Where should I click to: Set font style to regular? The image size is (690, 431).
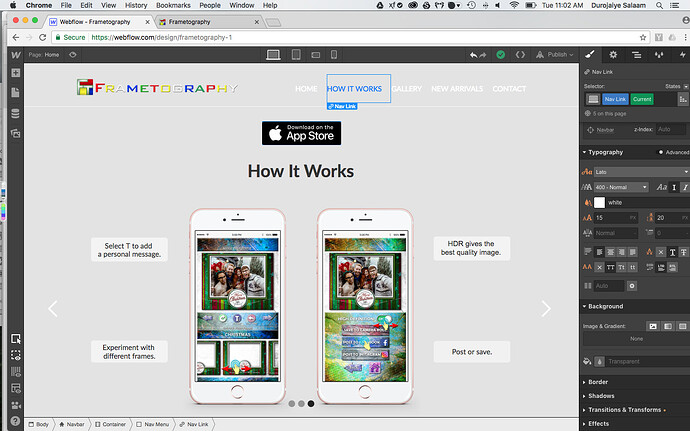[674, 187]
